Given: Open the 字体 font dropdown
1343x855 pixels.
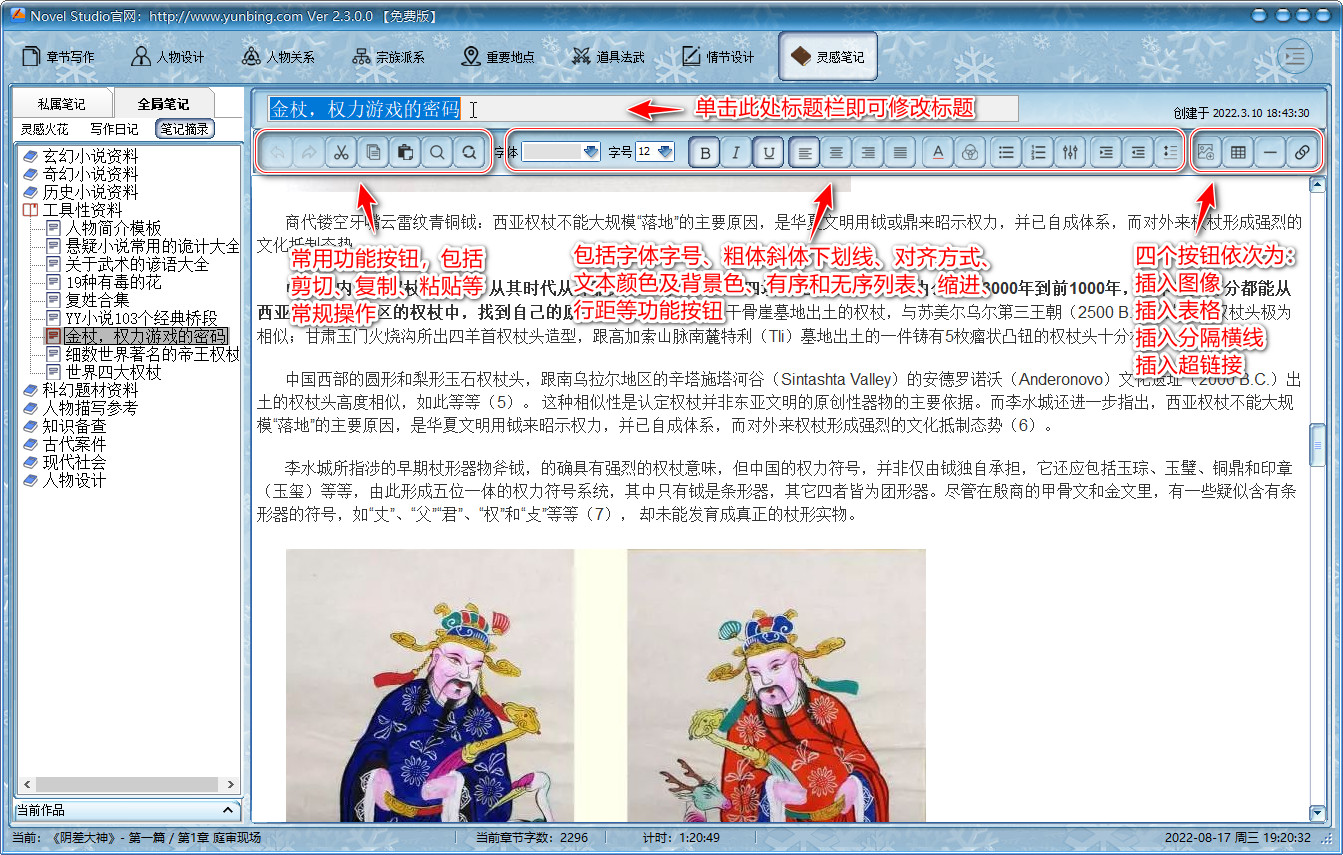Looking at the screenshot, I should tap(590, 152).
